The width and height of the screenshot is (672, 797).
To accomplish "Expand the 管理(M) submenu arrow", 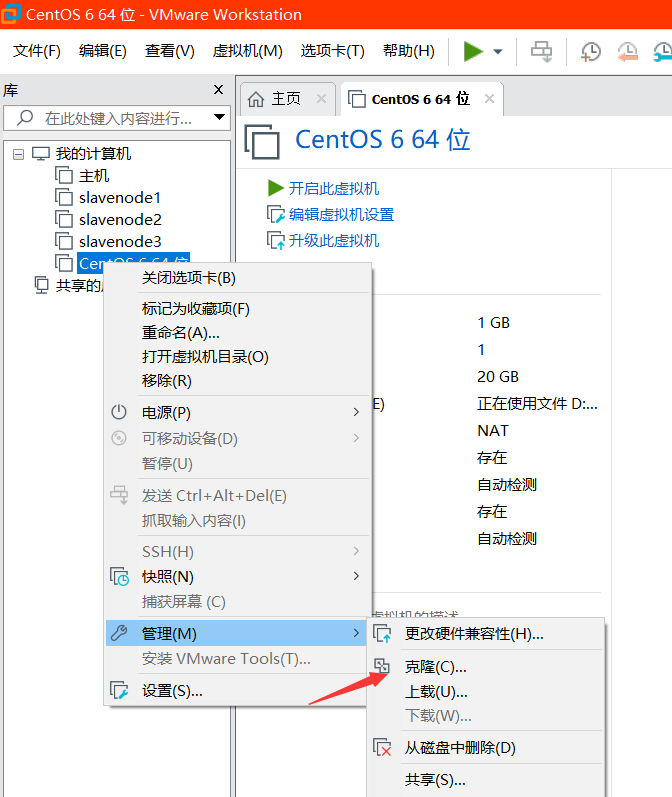I will click(356, 633).
